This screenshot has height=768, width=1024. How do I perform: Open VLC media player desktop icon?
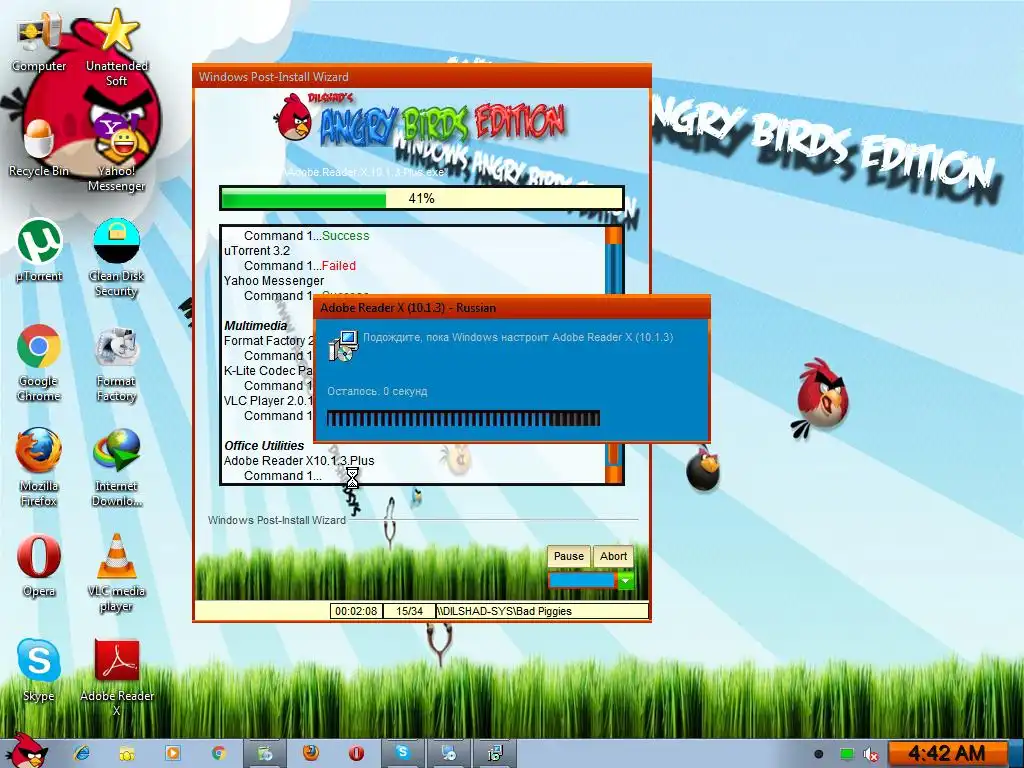(x=116, y=573)
